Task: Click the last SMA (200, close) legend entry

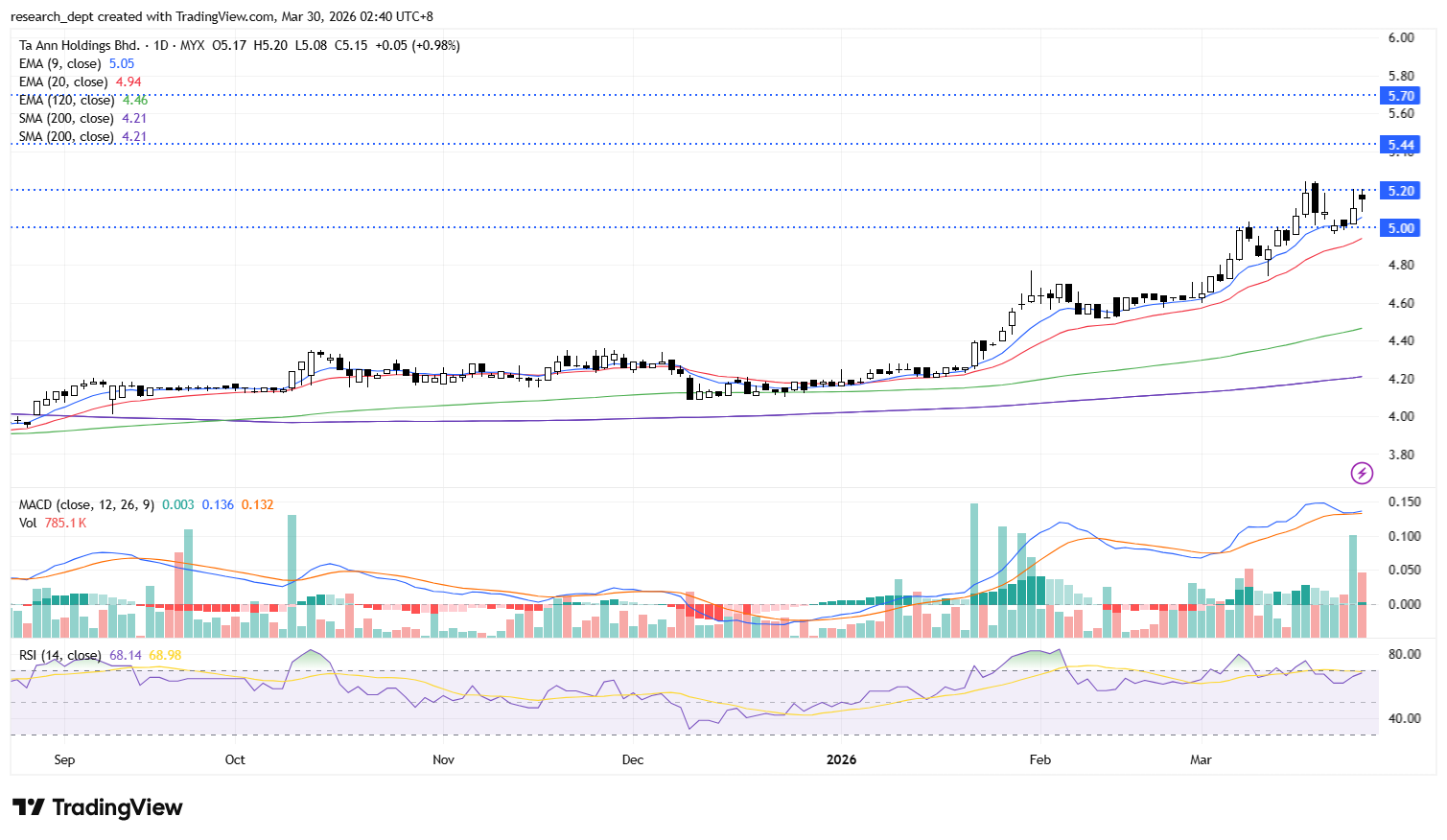Action: pyautogui.click(x=66, y=137)
